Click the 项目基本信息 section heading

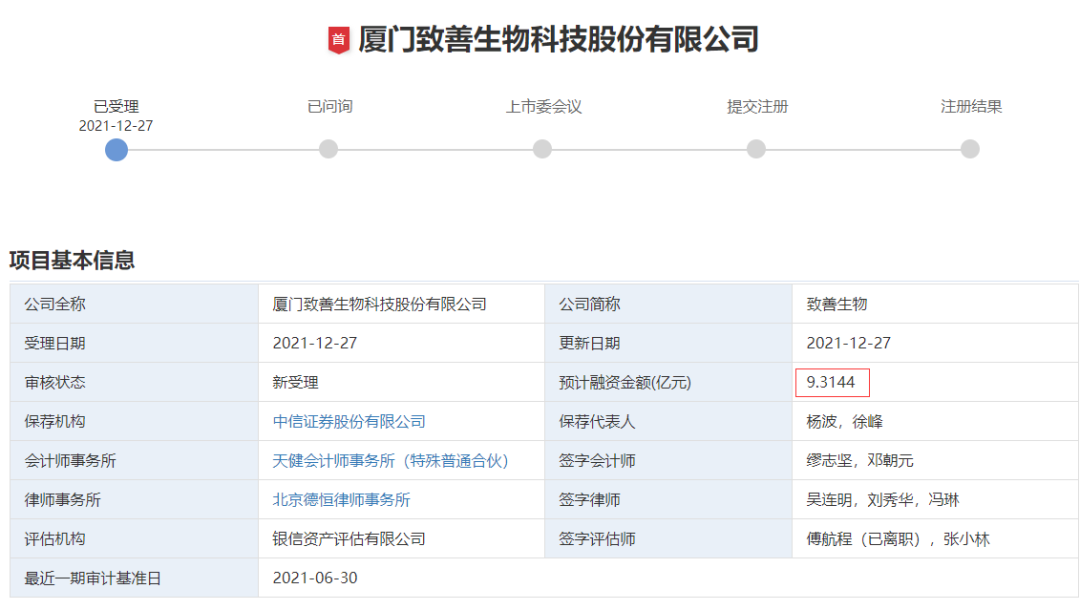click(72, 260)
